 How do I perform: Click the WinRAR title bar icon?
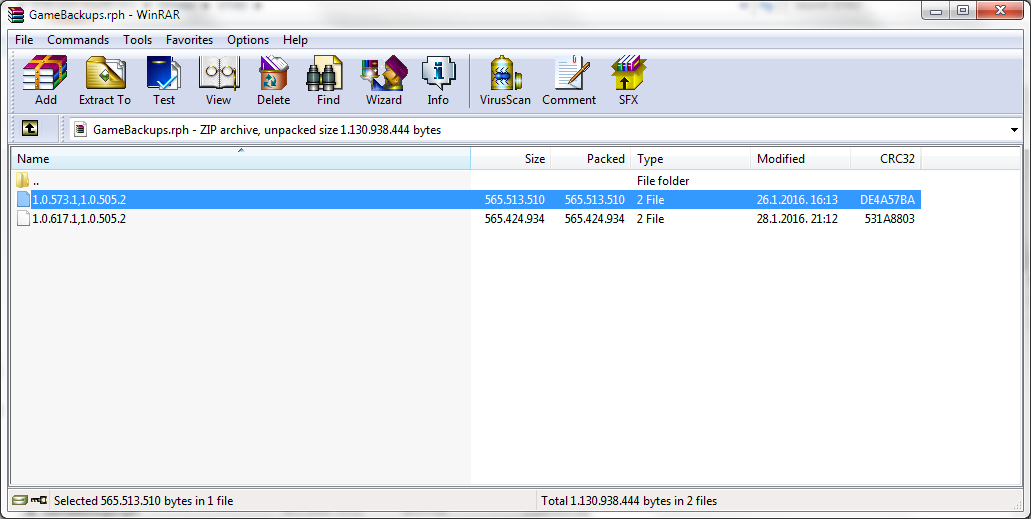(16, 14)
